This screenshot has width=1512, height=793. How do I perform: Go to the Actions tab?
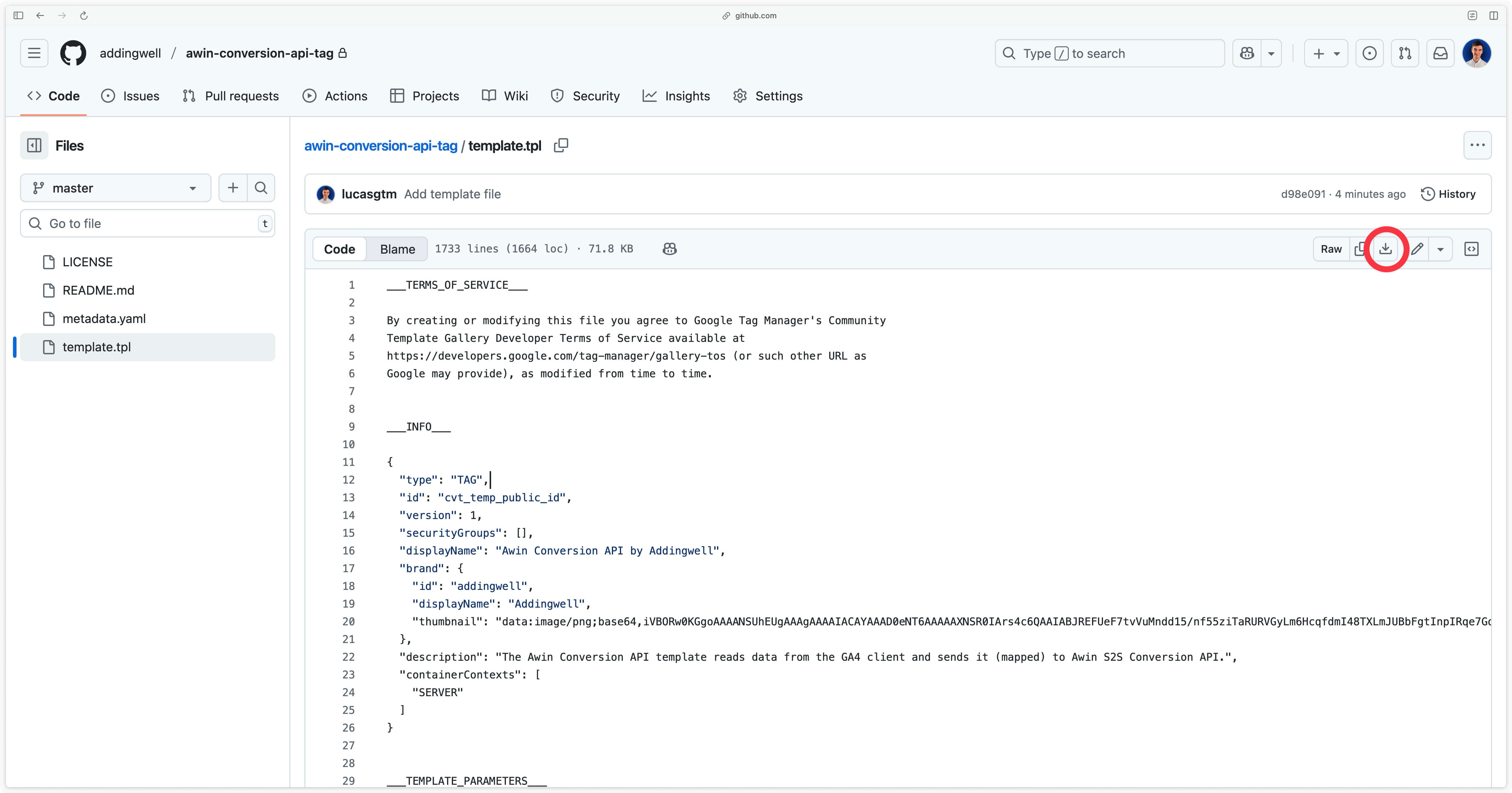click(x=335, y=96)
